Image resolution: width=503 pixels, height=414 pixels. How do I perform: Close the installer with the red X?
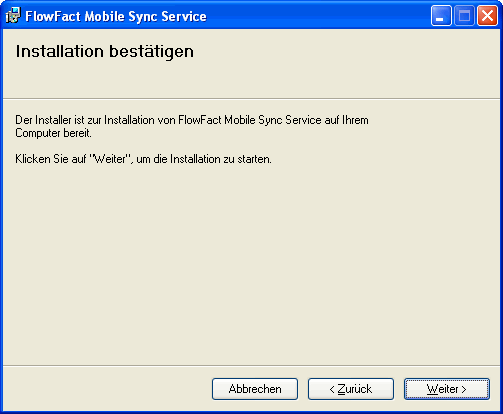(x=487, y=15)
